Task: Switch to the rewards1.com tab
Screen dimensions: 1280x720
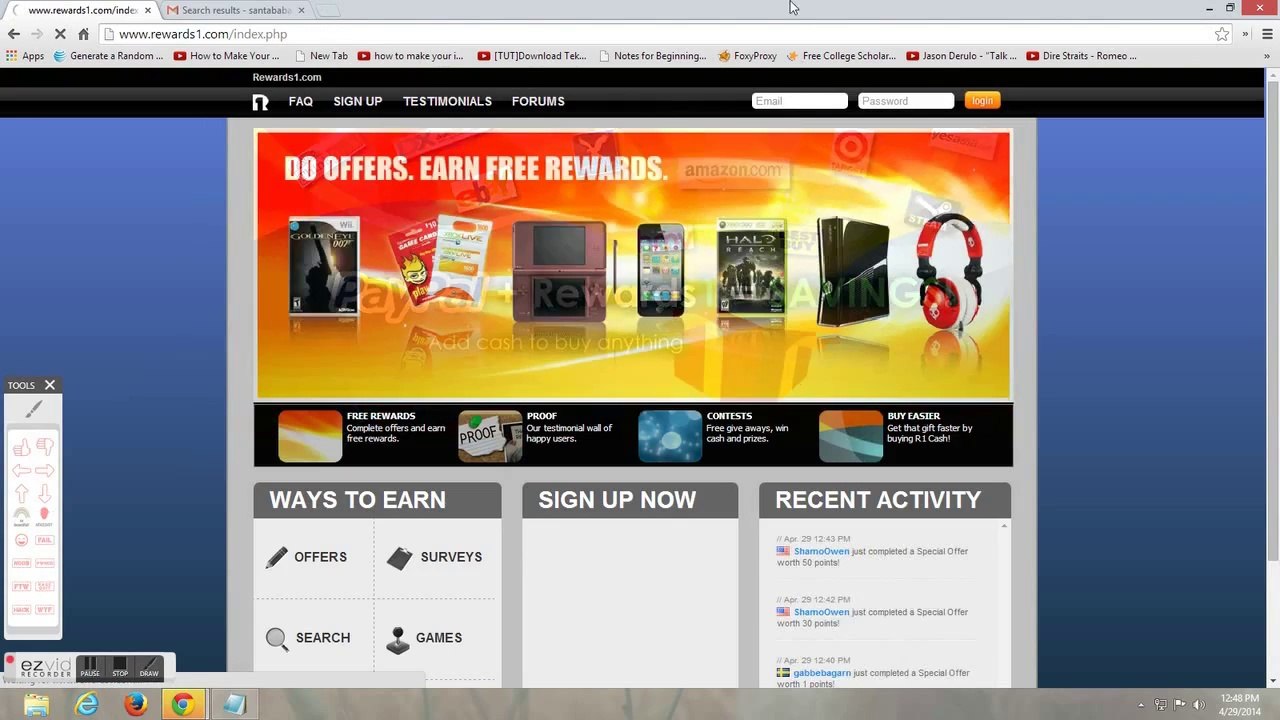Action: [81, 10]
